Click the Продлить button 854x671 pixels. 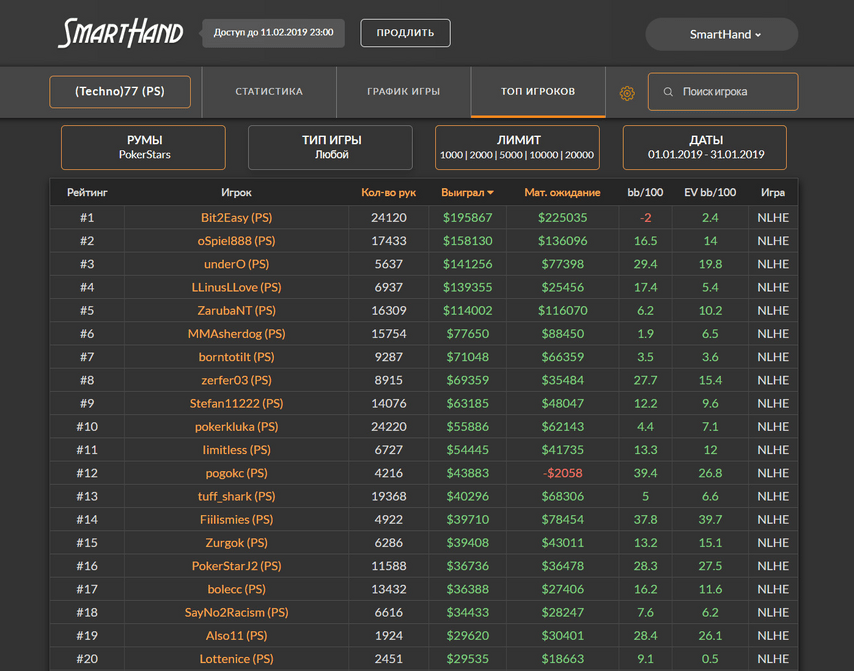click(405, 33)
